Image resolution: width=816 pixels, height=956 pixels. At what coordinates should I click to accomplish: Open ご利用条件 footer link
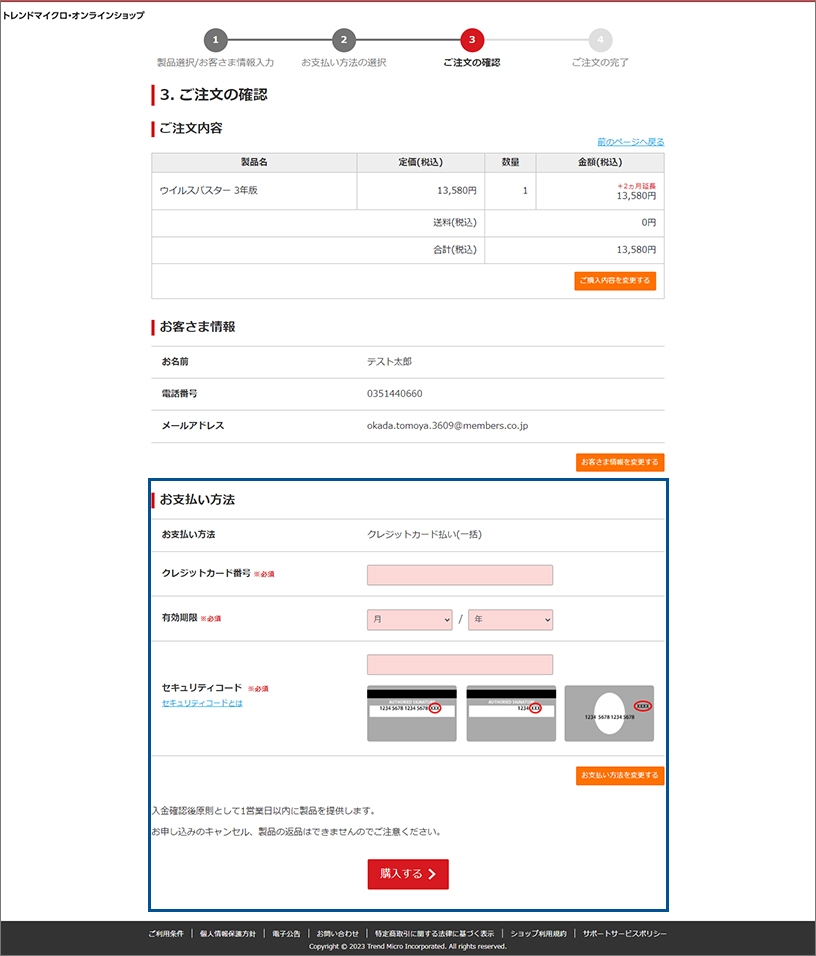[166, 933]
